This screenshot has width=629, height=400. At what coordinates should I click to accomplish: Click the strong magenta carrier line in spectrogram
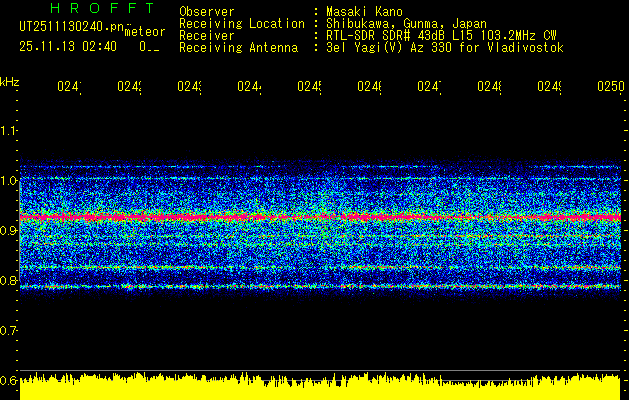[x=320, y=217]
